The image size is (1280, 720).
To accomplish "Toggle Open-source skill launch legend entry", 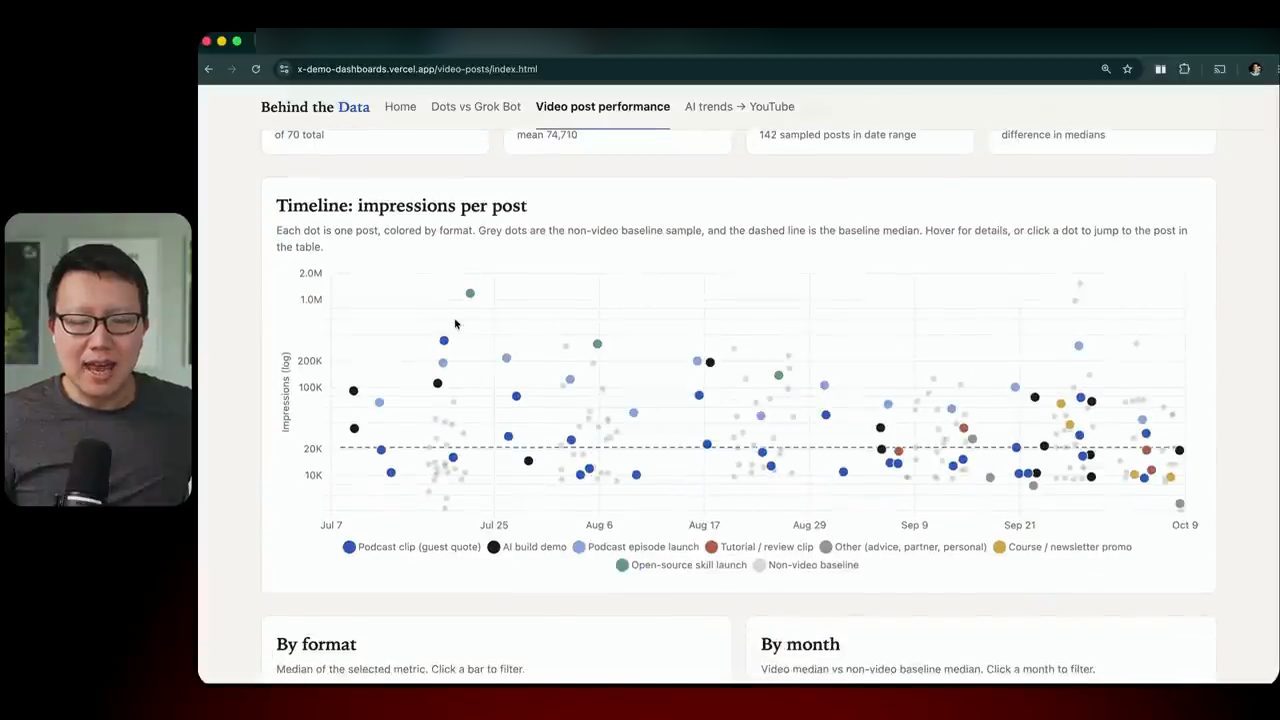I will click(x=681, y=565).
